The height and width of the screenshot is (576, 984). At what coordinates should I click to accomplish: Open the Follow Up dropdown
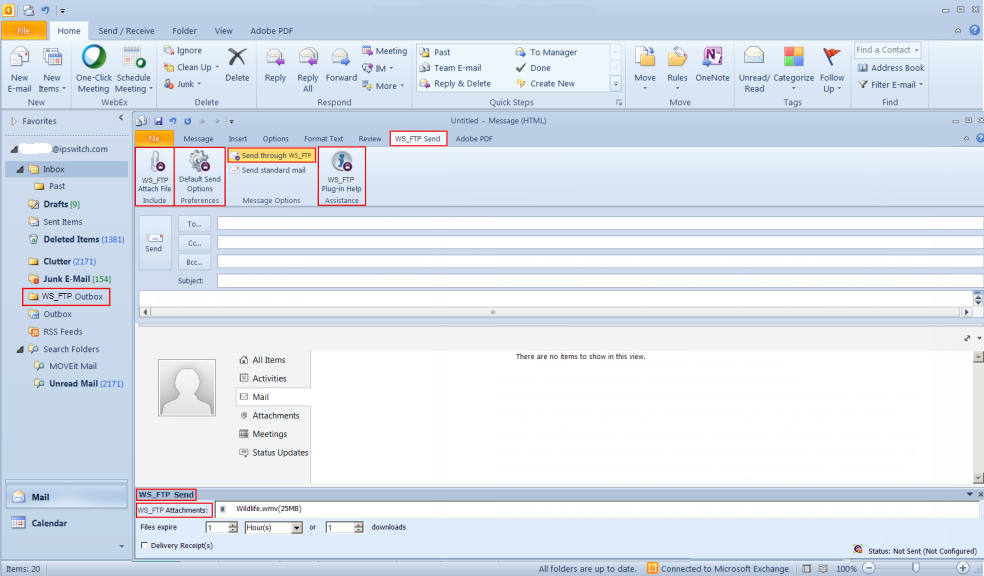(840, 89)
